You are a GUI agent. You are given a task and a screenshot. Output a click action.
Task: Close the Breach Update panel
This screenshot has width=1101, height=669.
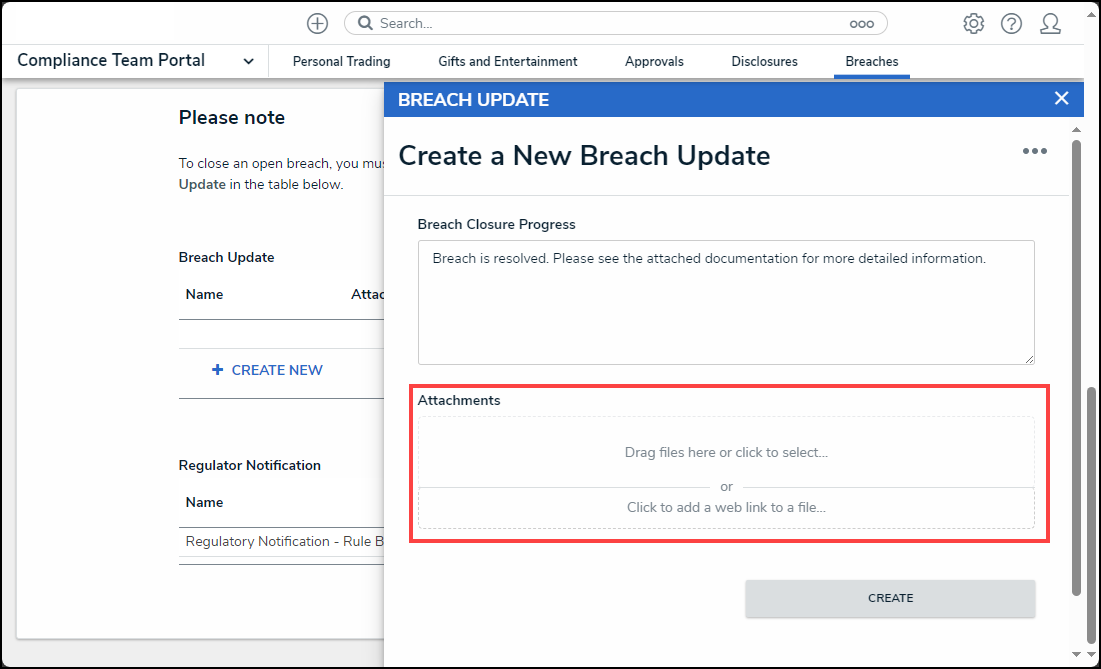pyautogui.click(x=1061, y=98)
